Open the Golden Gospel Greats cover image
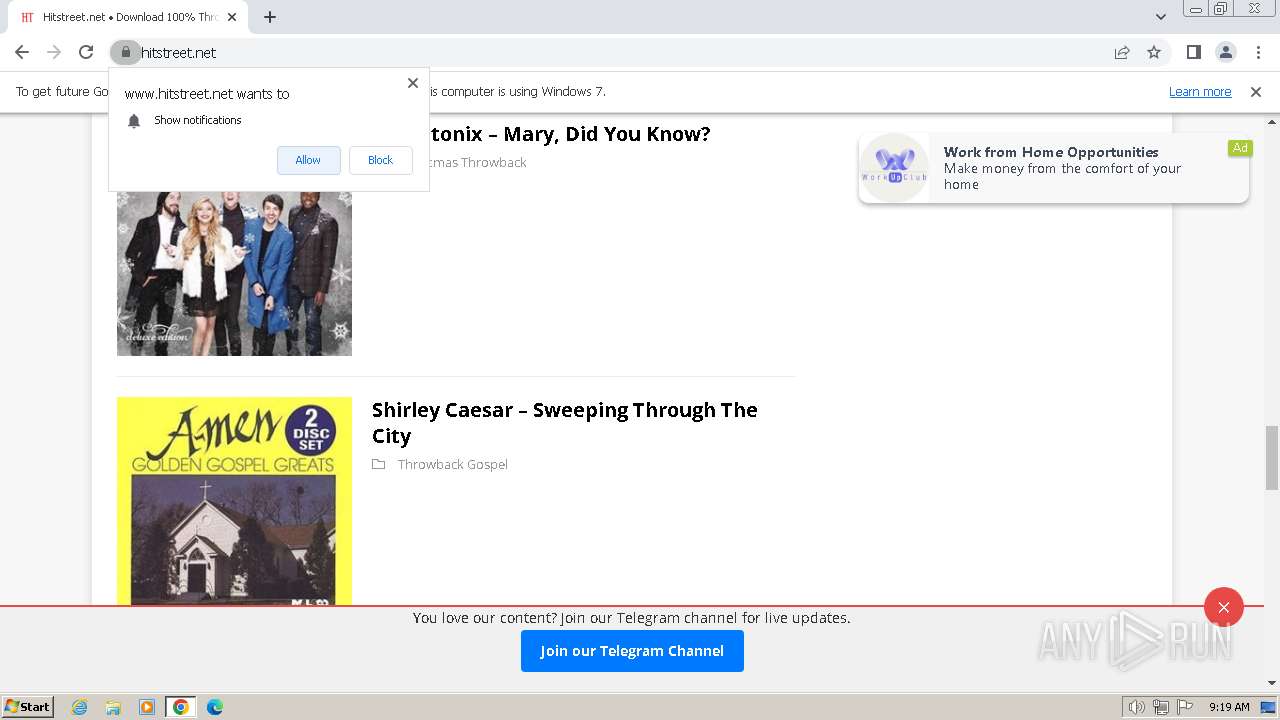Screen dimensions: 1280x720 click(234, 501)
